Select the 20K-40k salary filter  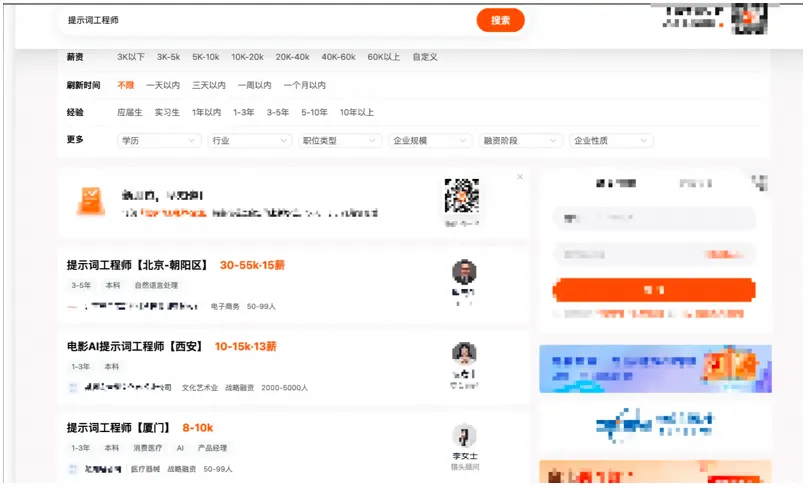pyautogui.click(x=292, y=57)
